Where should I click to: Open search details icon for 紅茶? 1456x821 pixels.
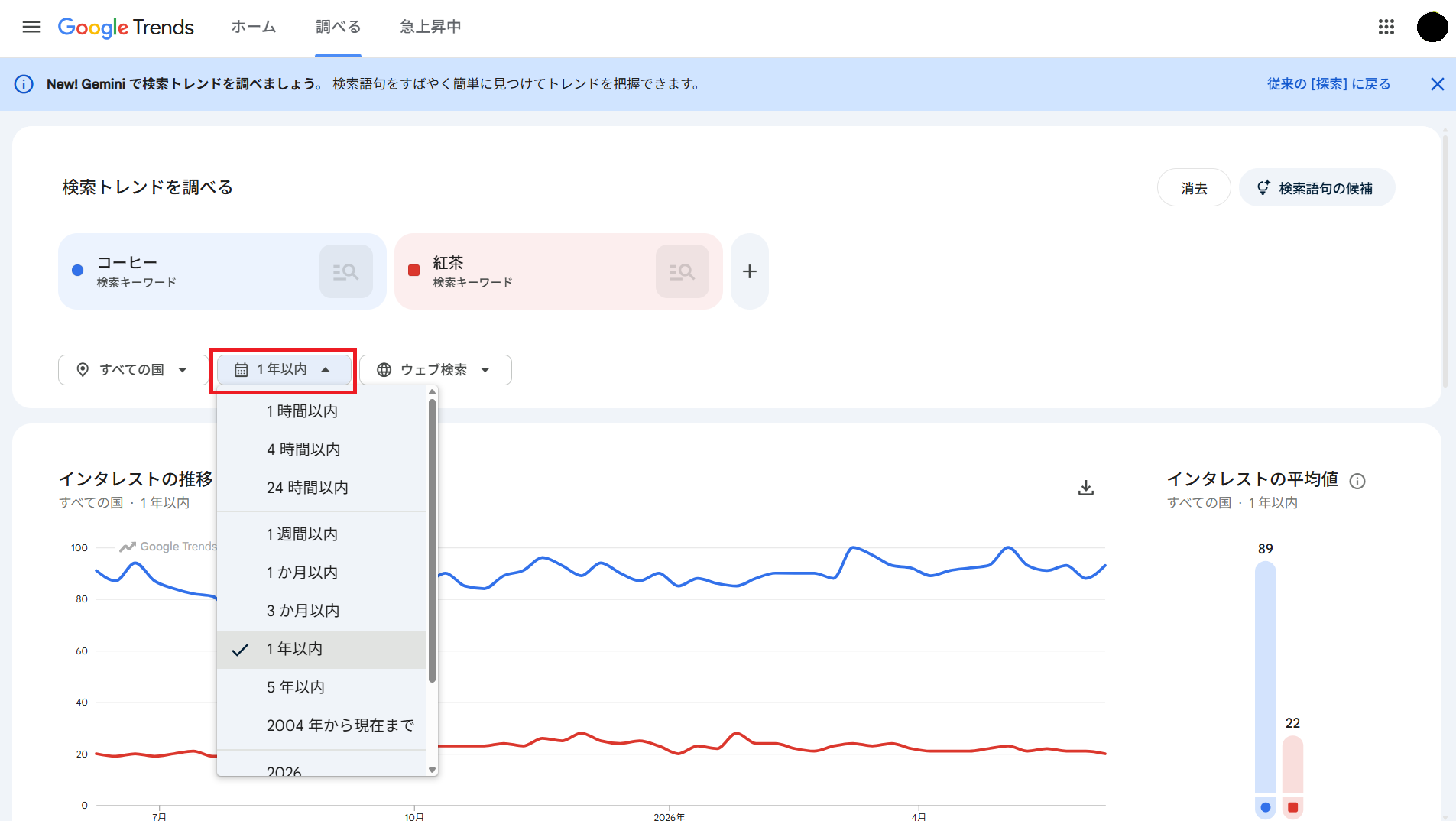pyautogui.click(x=683, y=271)
